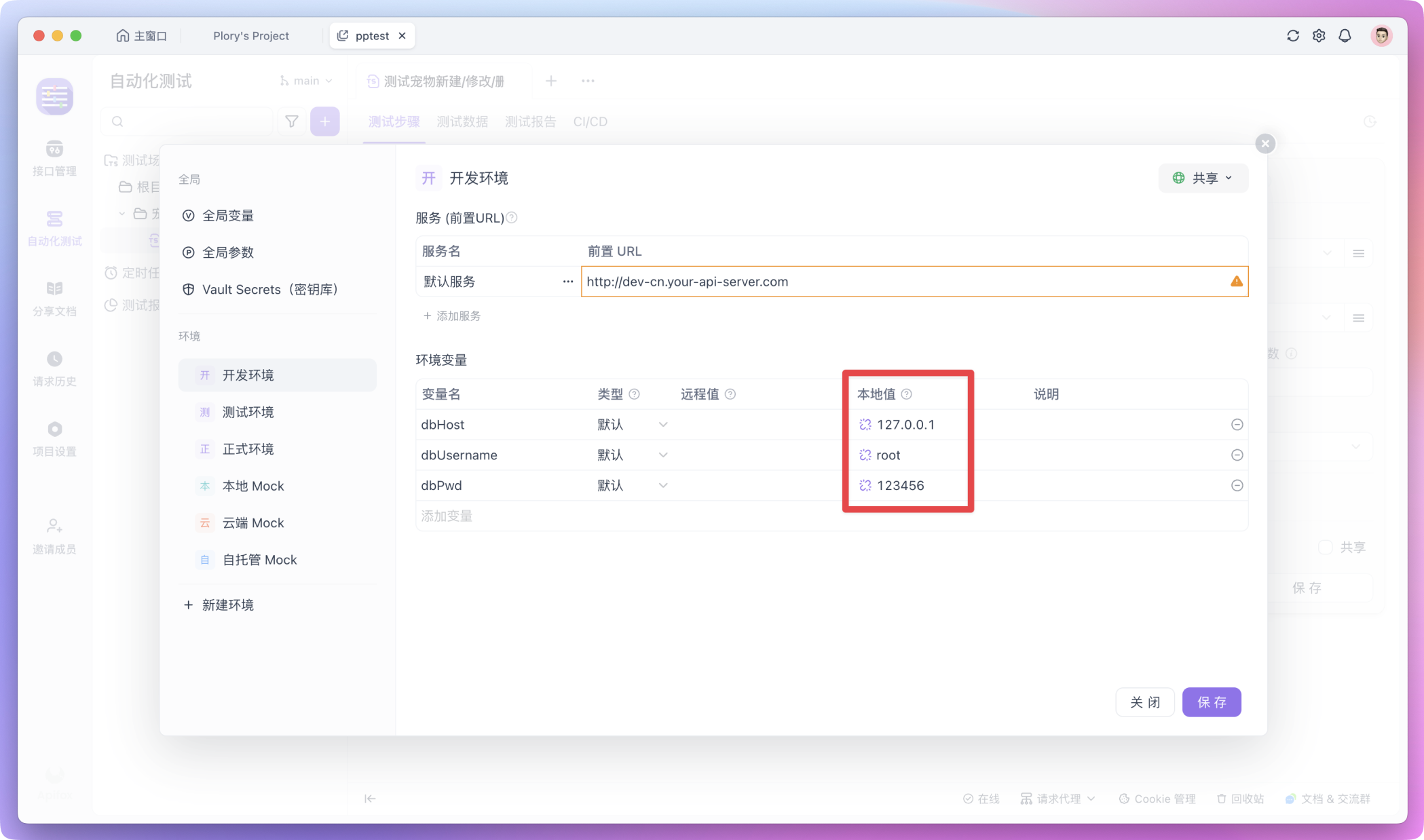Click 添加服务 link

coord(452,316)
